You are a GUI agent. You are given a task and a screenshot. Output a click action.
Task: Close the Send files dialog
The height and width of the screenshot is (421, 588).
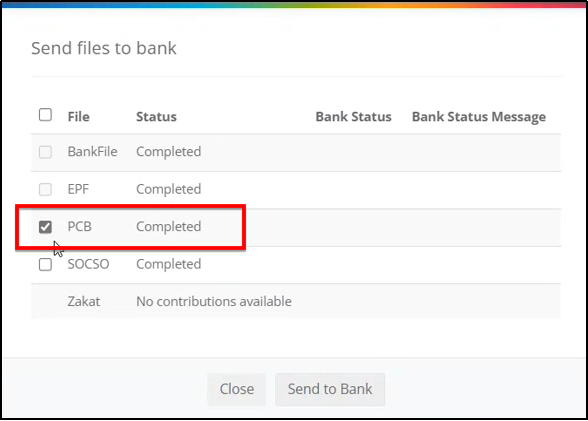[237, 389]
